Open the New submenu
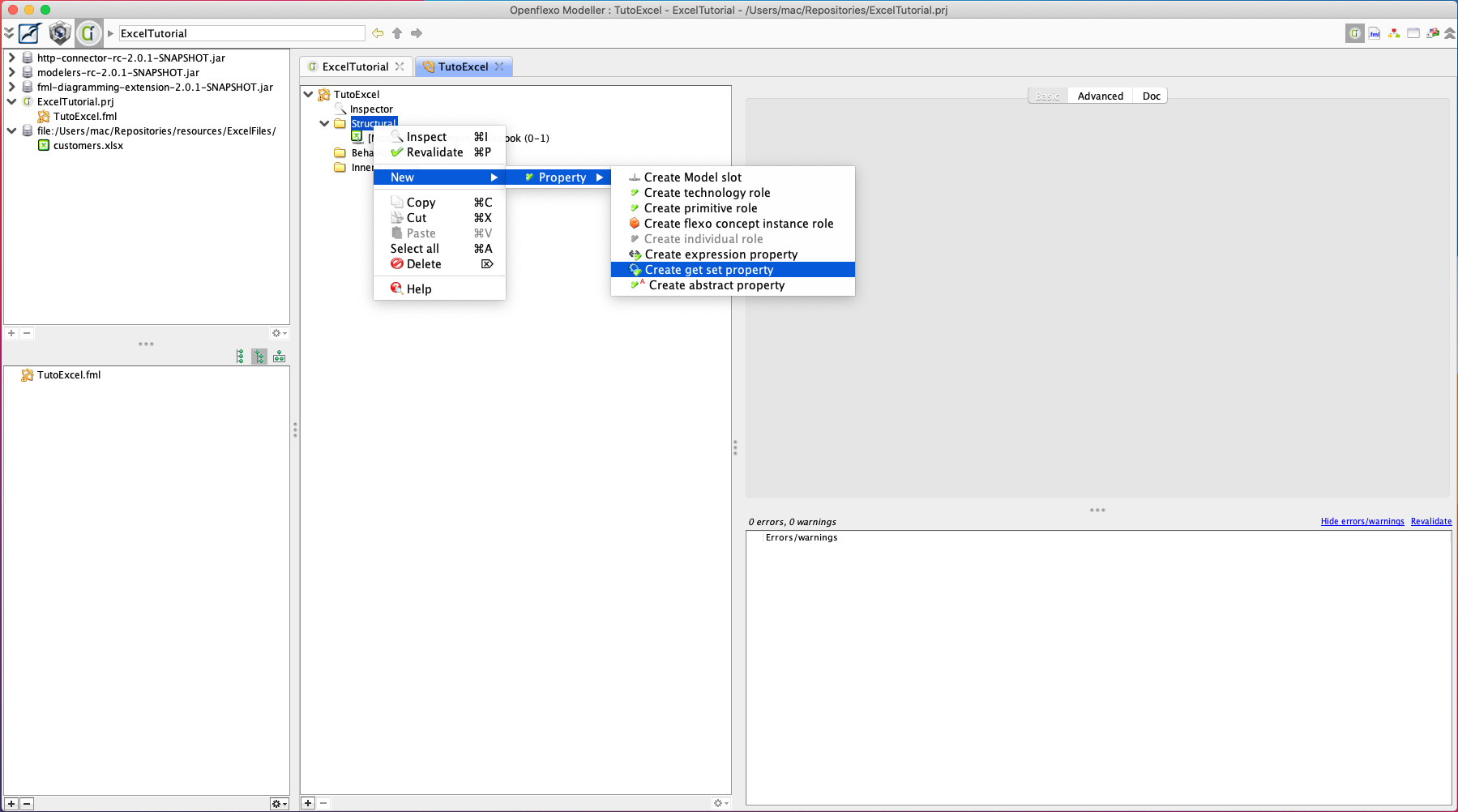 (x=439, y=177)
